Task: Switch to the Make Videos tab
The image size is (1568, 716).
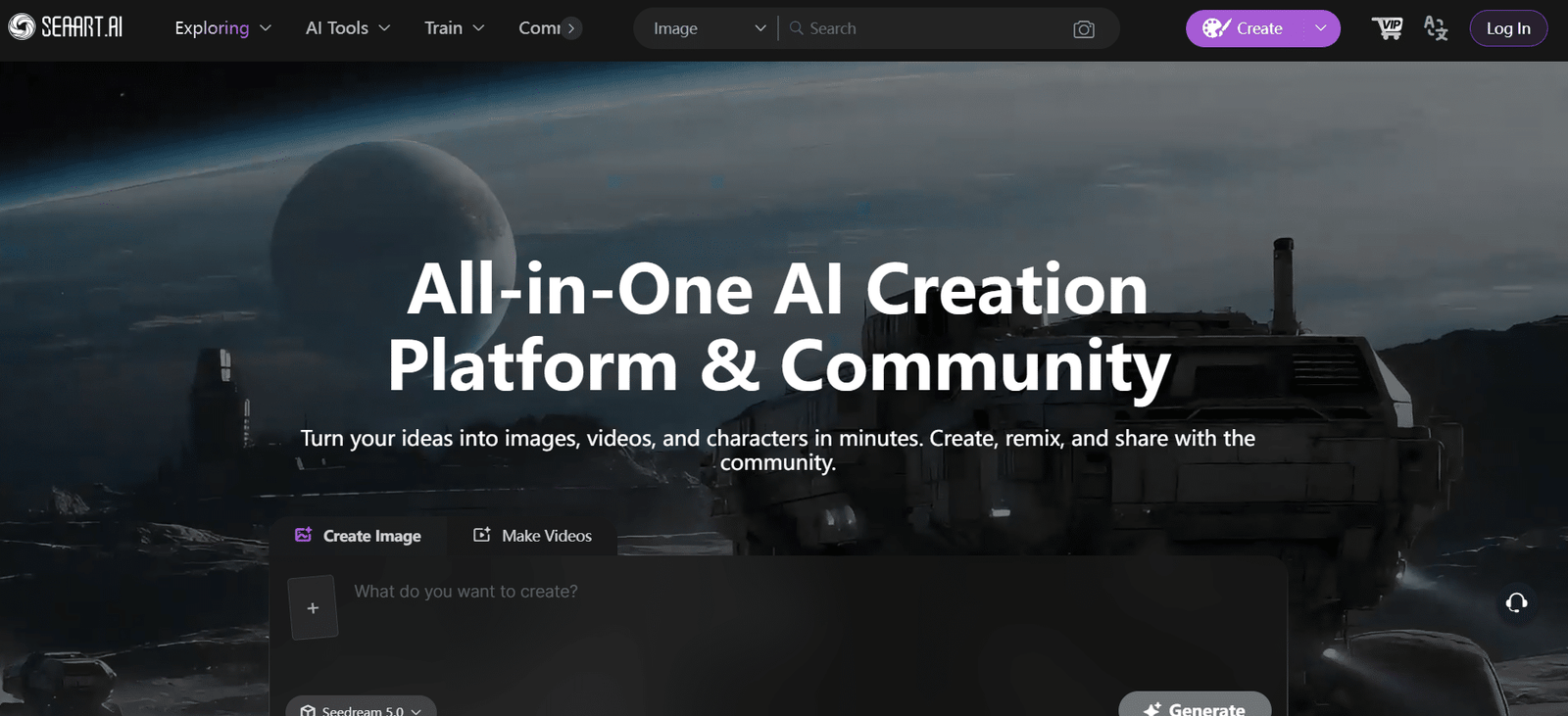Action: click(x=533, y=536)
